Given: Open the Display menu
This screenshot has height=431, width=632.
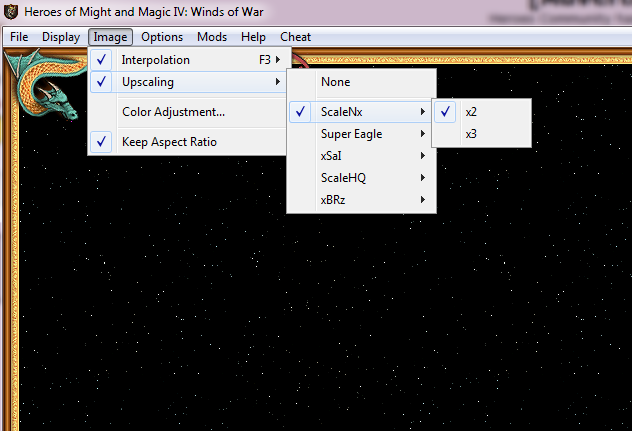Looking at the screenshot, I should pos(61,37).
